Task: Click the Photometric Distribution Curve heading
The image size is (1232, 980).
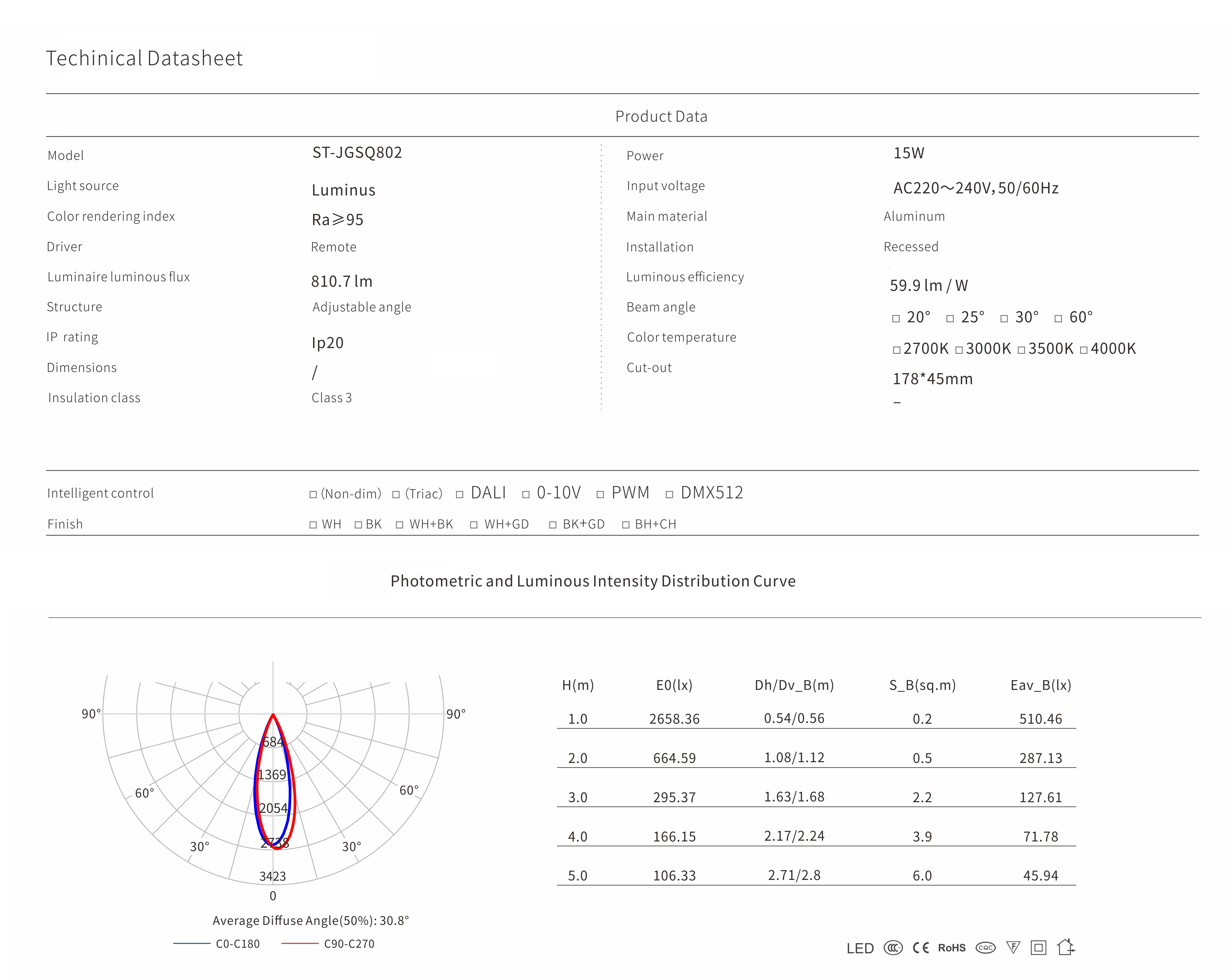Action: pyautogui.click(x=593, y=581)
